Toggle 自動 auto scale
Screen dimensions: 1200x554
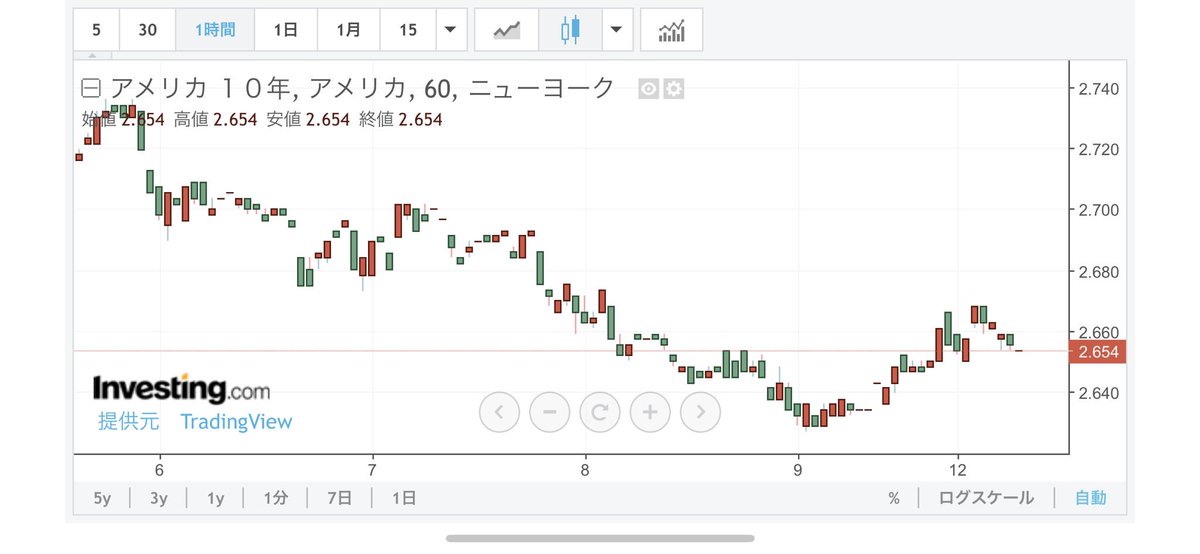click(1091, 498)
